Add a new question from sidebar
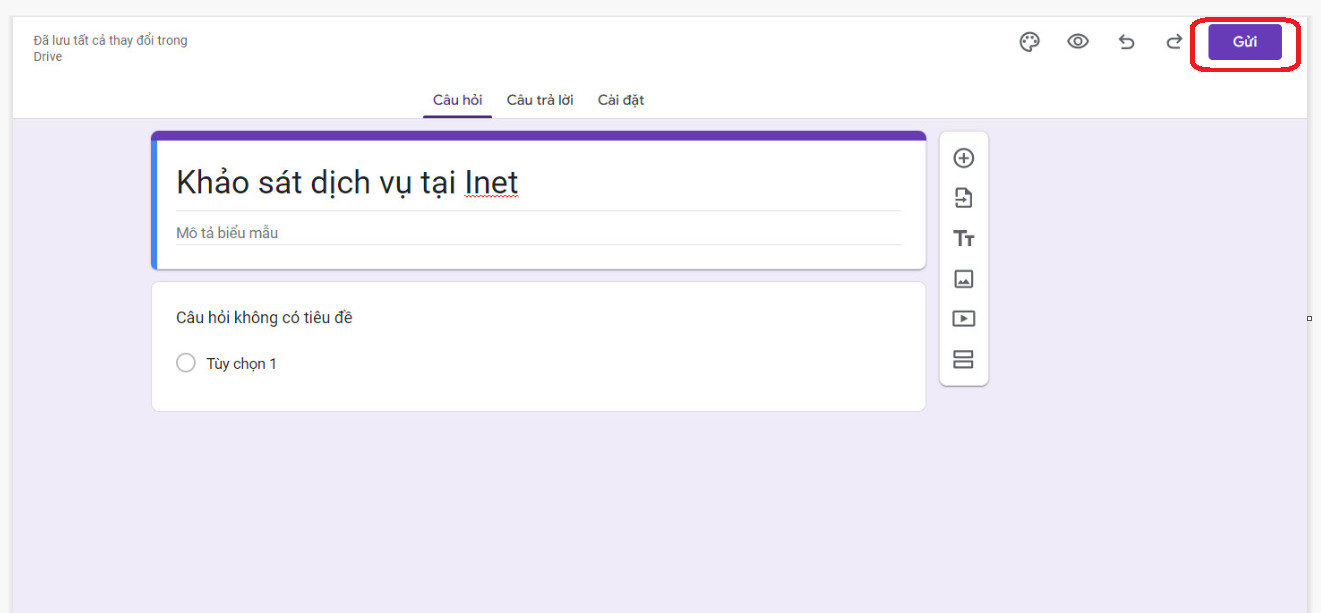1321x613 pixels. click(x=963, y=158)
